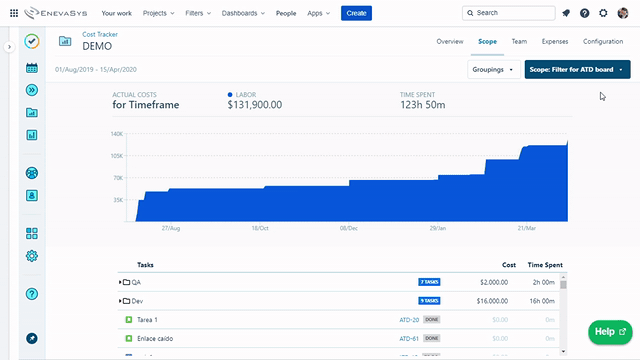Open the cost folder chart sidebar icon
The width and height of the screenshot is (640, 360).
point(32,112)
